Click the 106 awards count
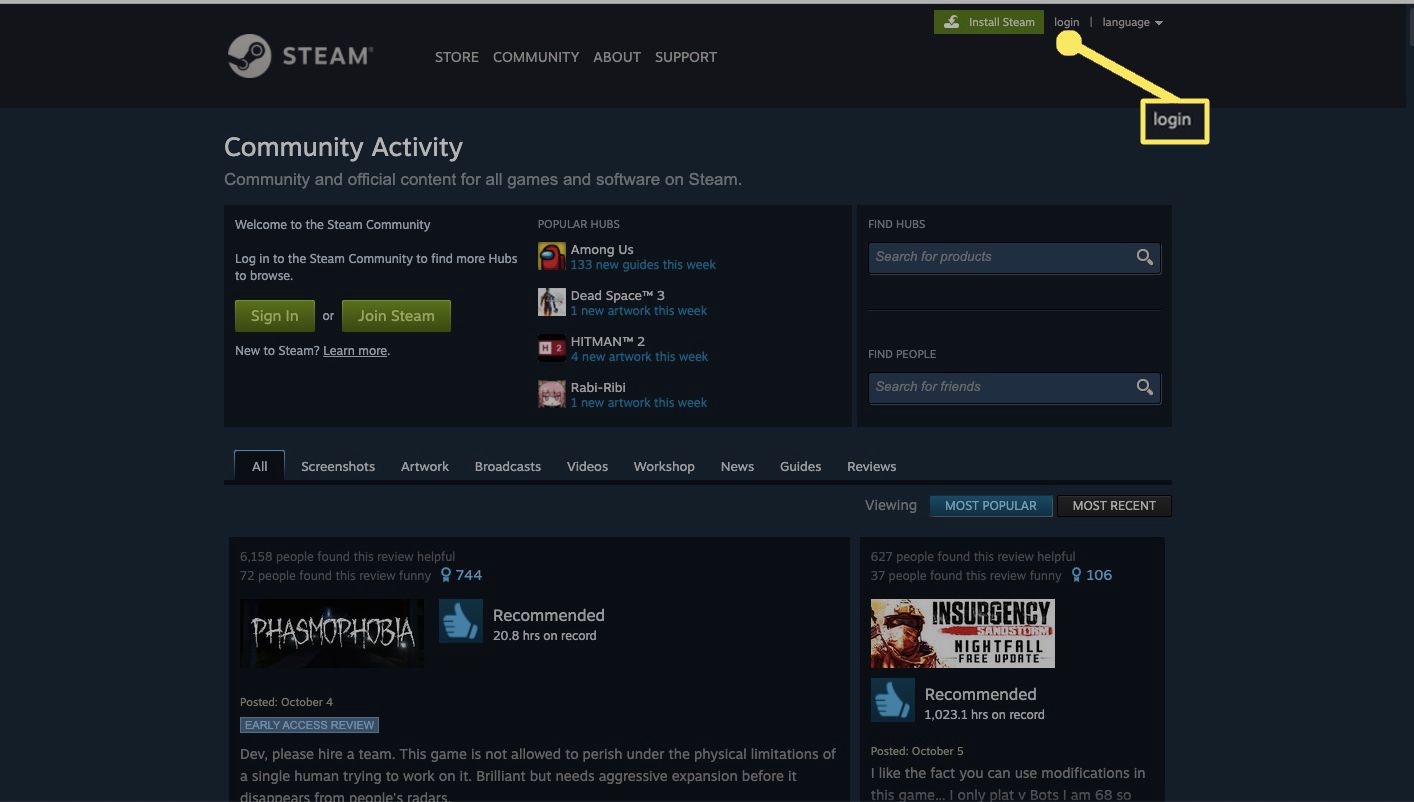The height and width of the screenshot is (802, 1414). coord(1099,575)
